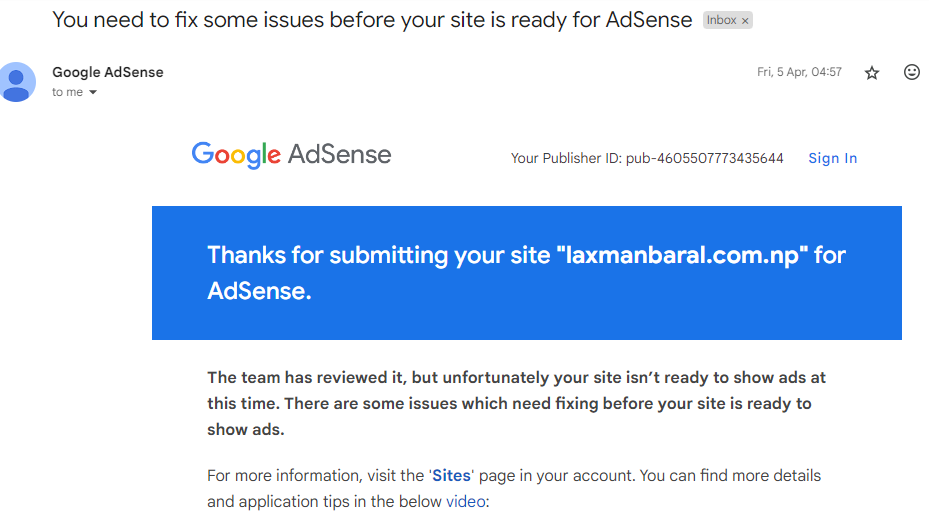Click the sender name Google AdSense
This screenshot has height=511, width=929.
(107, 72)
